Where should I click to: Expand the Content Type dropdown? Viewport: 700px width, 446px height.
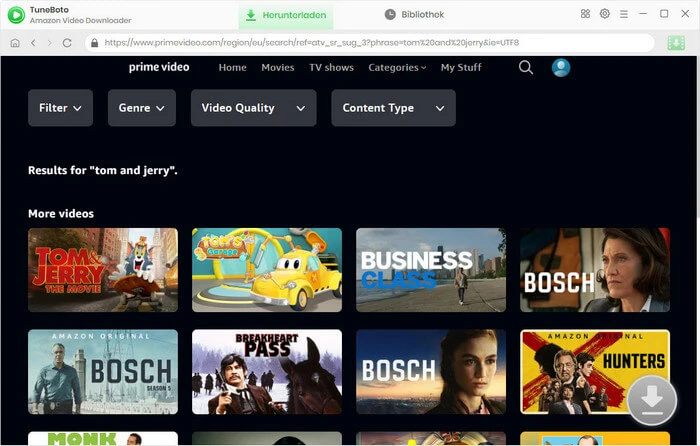tap(393, 108)
